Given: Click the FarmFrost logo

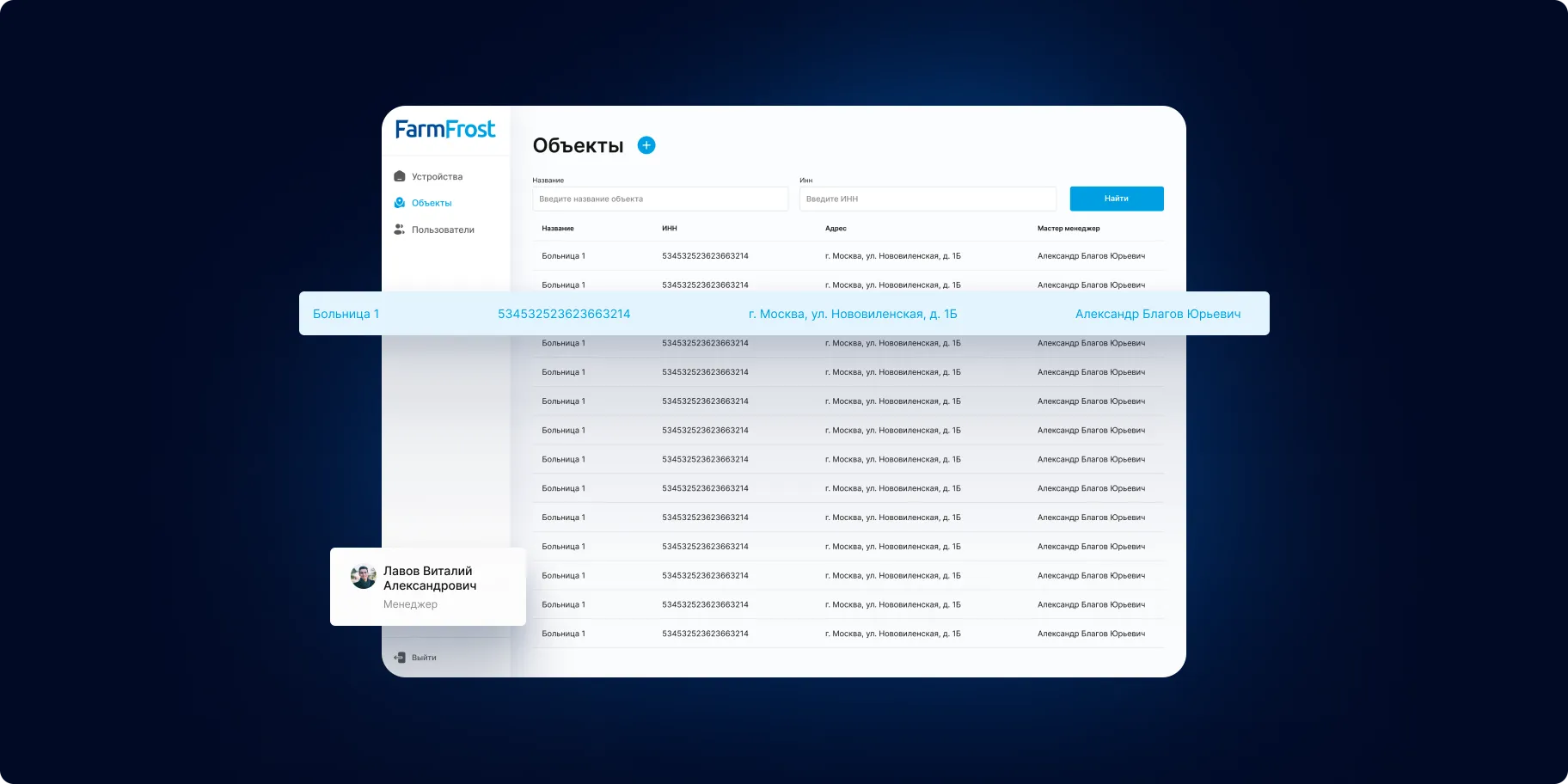Looking at the screenshot, I should tap(445, 129).
